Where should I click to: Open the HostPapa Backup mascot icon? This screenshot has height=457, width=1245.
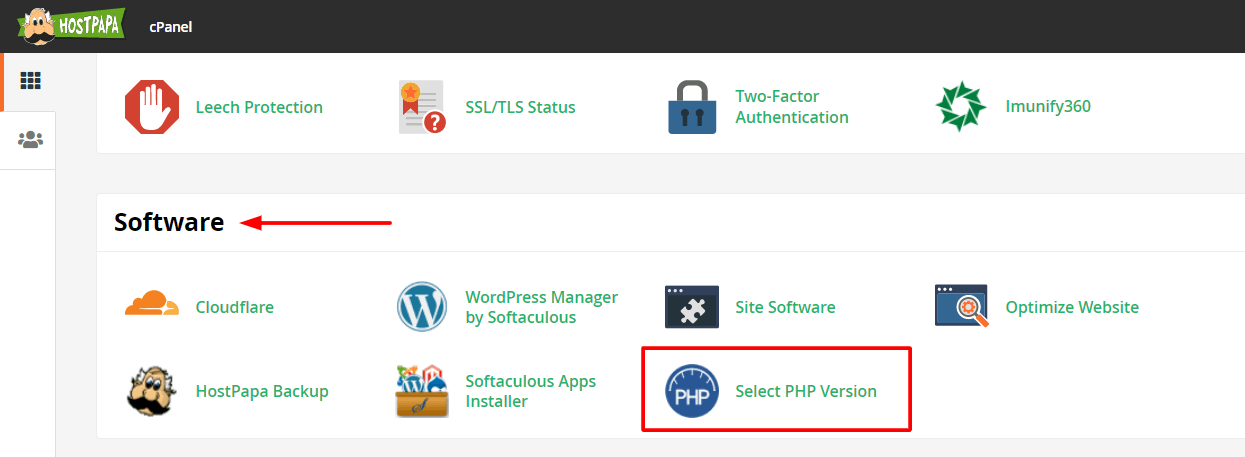[152, 391]
